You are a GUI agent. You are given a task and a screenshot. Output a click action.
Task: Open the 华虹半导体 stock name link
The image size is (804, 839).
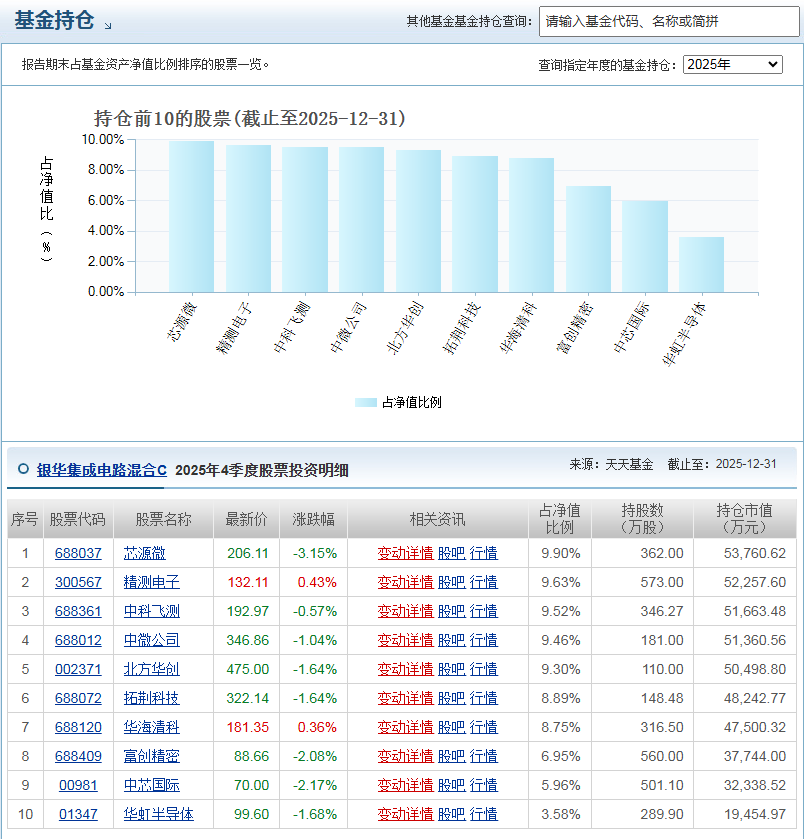158,814
